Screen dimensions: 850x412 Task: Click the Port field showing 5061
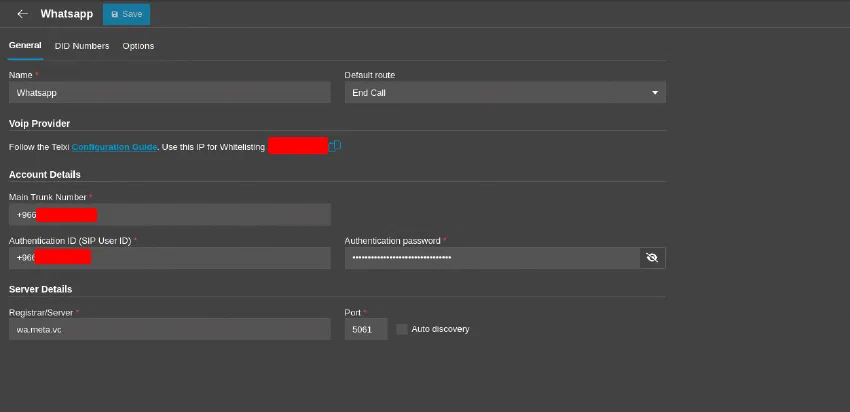tap(366, 329)
